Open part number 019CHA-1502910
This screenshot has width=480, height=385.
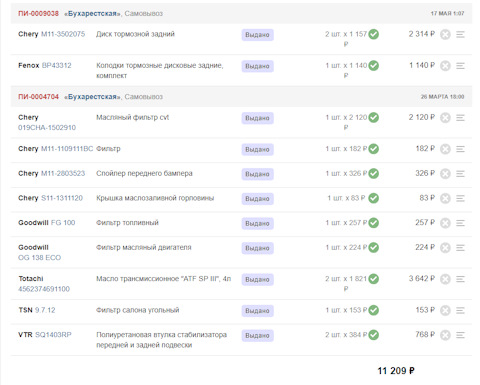click(x=47, y=128)
